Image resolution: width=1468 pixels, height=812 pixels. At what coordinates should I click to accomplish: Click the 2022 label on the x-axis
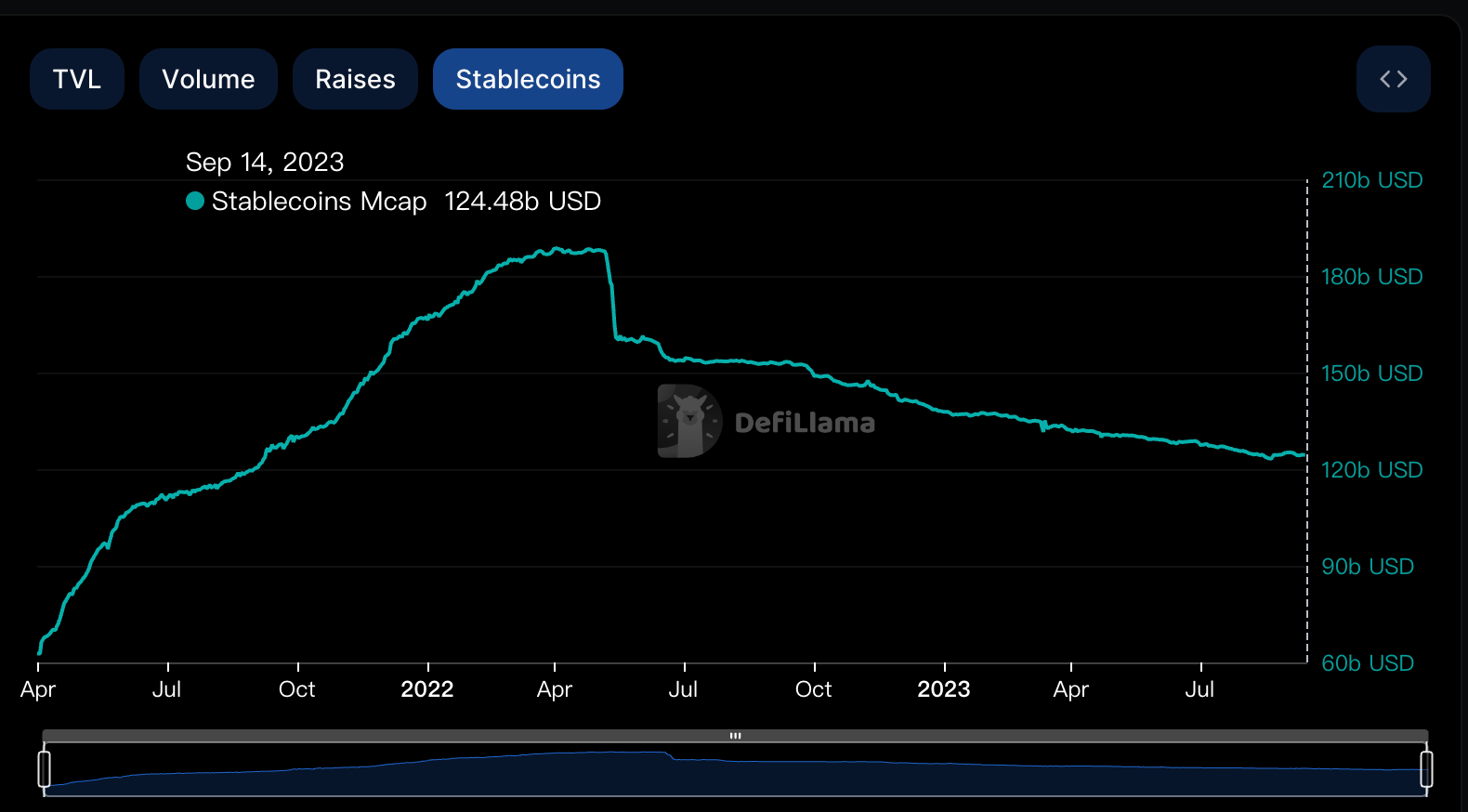click(427, 689)
